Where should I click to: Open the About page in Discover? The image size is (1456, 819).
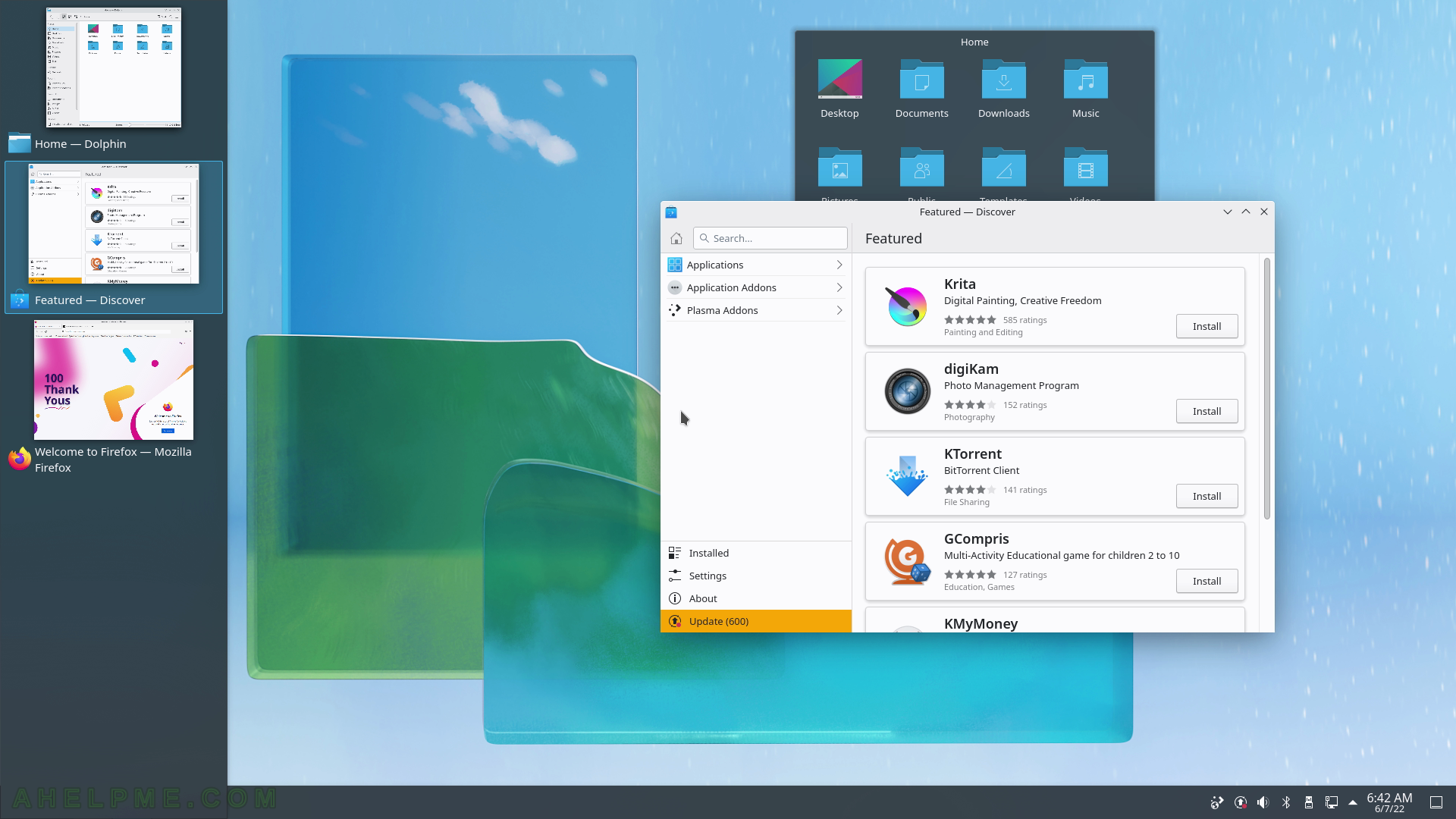click(x=756, y=598)
